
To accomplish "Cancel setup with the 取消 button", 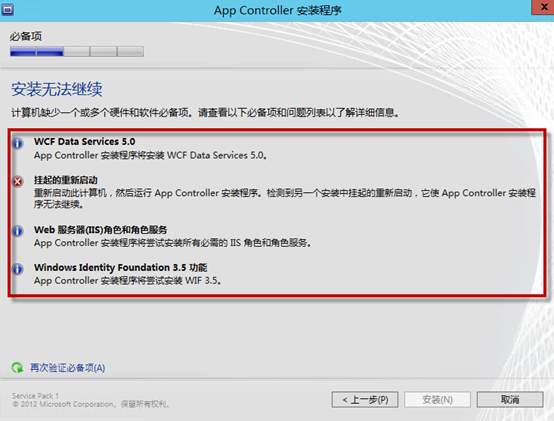I will pyautogui.click(x=510, y=399).
